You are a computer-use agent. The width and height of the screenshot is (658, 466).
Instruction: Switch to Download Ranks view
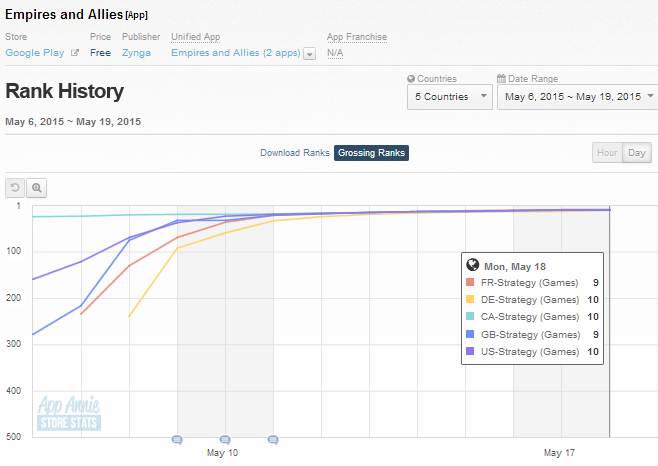tap(294, 153)
